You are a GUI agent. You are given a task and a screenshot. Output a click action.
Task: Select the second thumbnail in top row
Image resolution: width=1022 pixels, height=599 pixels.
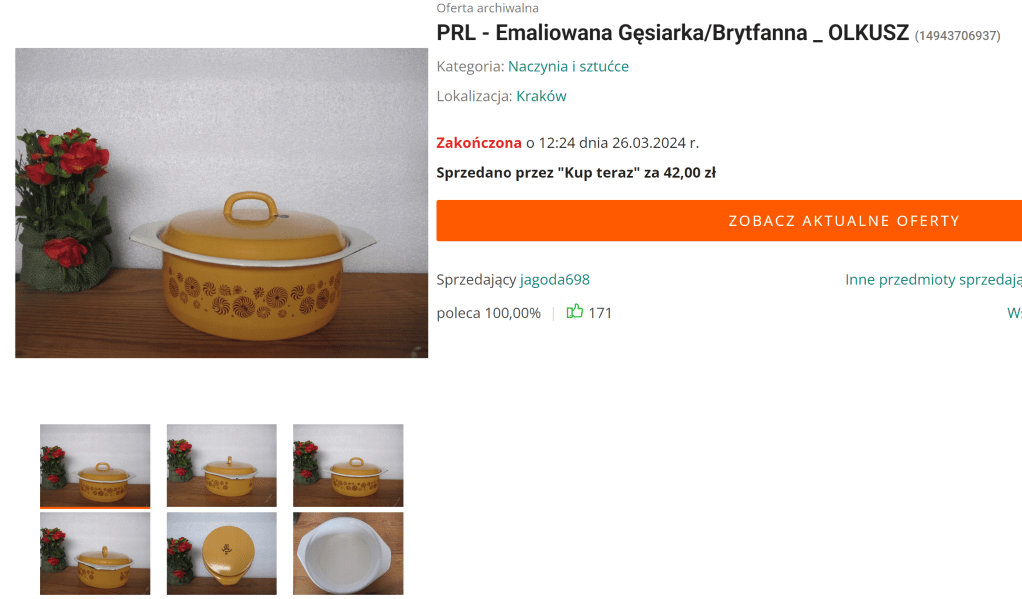tap(222, 465)
